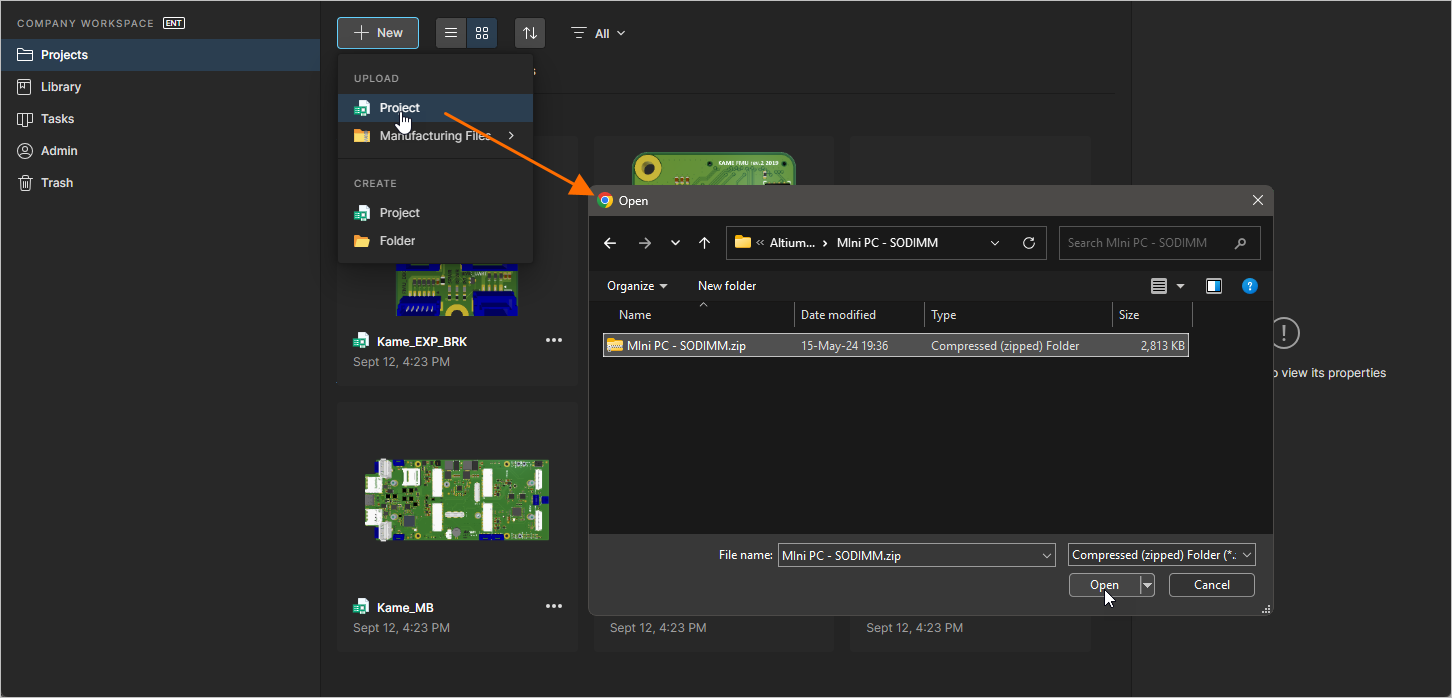This screenshot has height=698, width=1452.
Task: Open the All filter dropdown
Action: click(x=599, y=33)
